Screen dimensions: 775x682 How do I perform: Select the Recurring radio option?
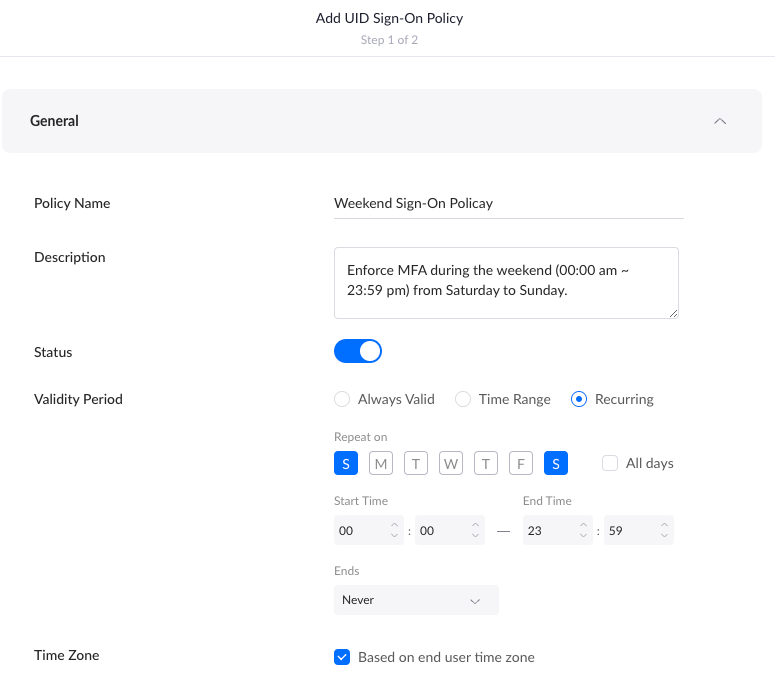[x=578, y=399]
